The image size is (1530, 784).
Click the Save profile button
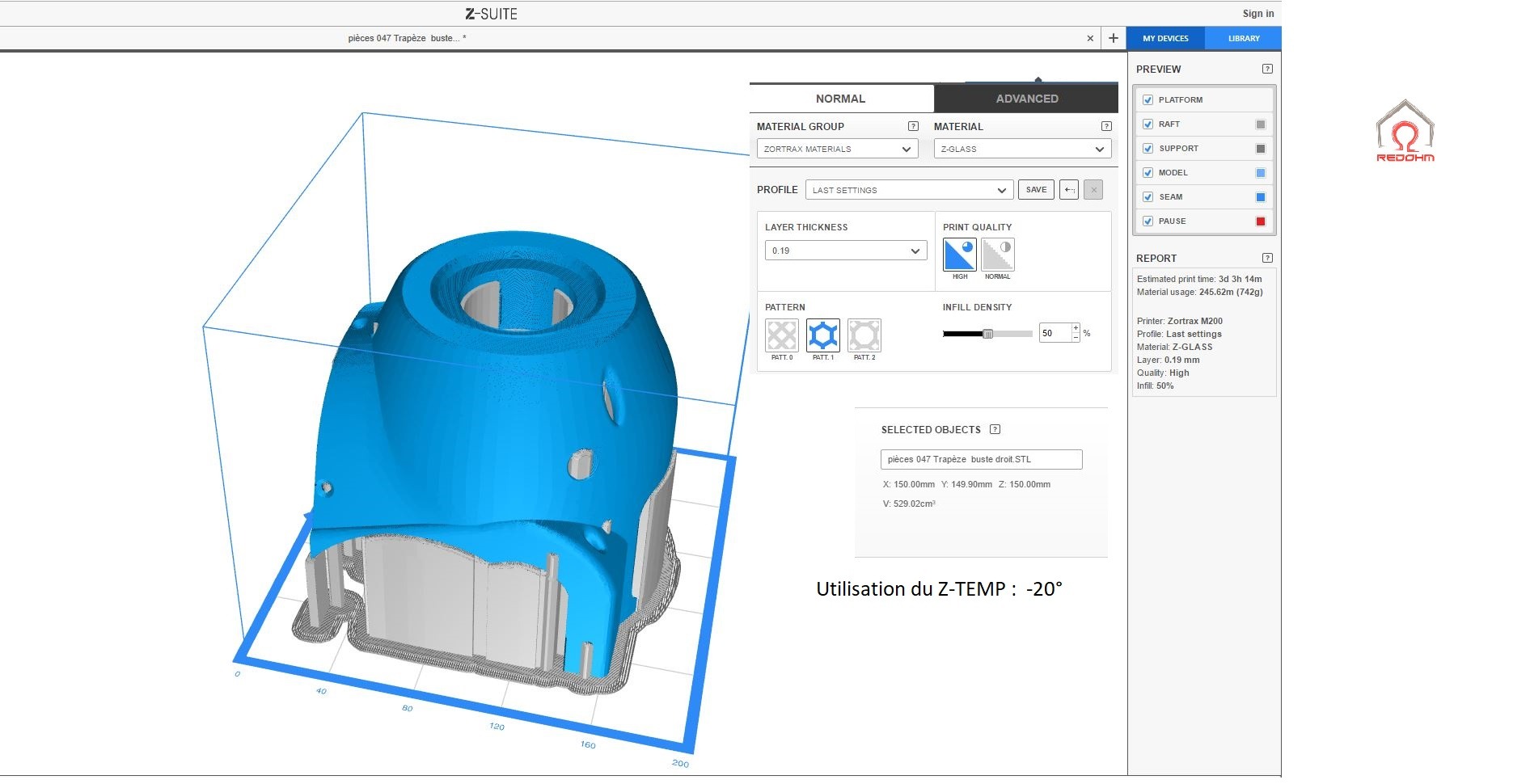tap(1036, 190)
